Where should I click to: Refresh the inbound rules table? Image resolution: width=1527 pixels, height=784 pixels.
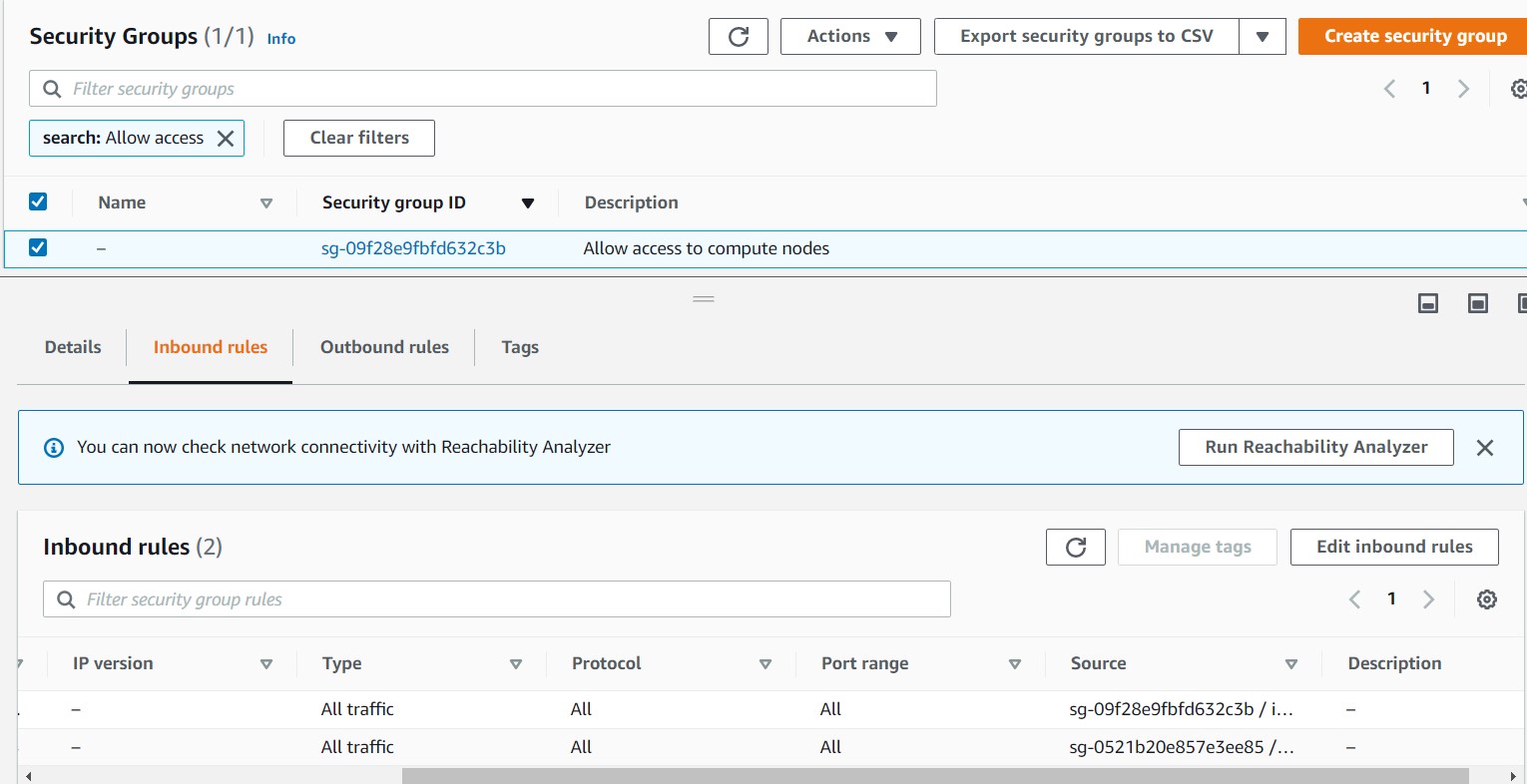(1075, 547)
